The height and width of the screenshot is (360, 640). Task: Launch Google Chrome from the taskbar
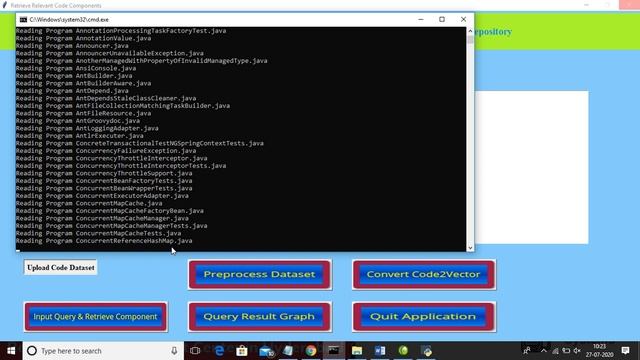tap(311, 351)
